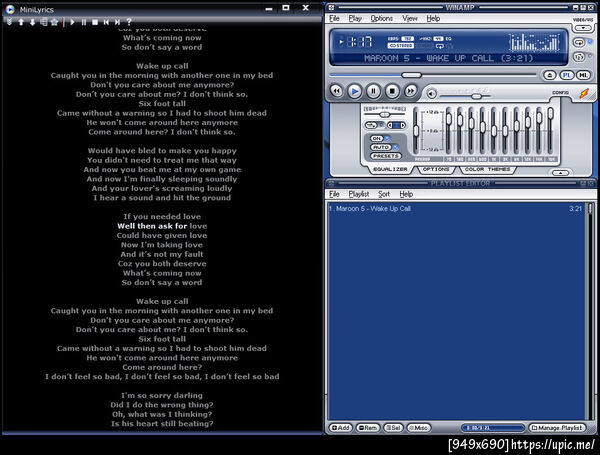Open Winamp Help menu
The width and height of the screenshot is (600, 455).
click(x=433, y=18)
